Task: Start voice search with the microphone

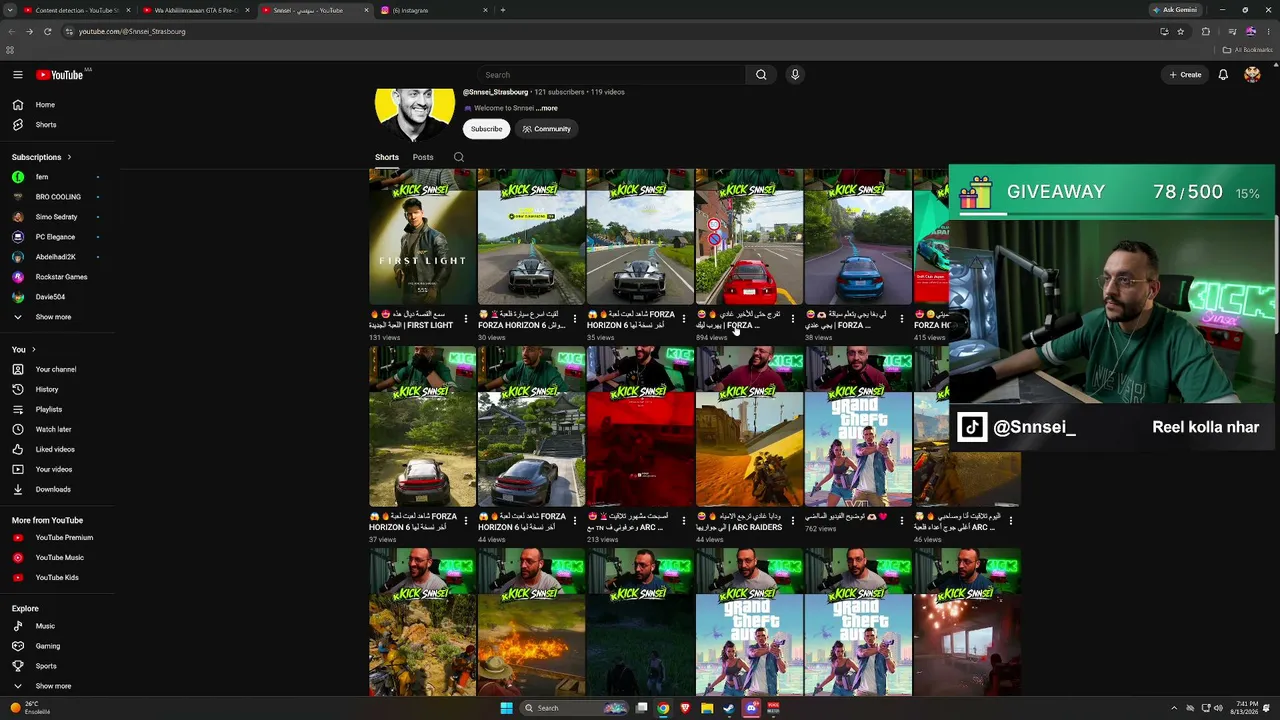Action: [795, 75]
